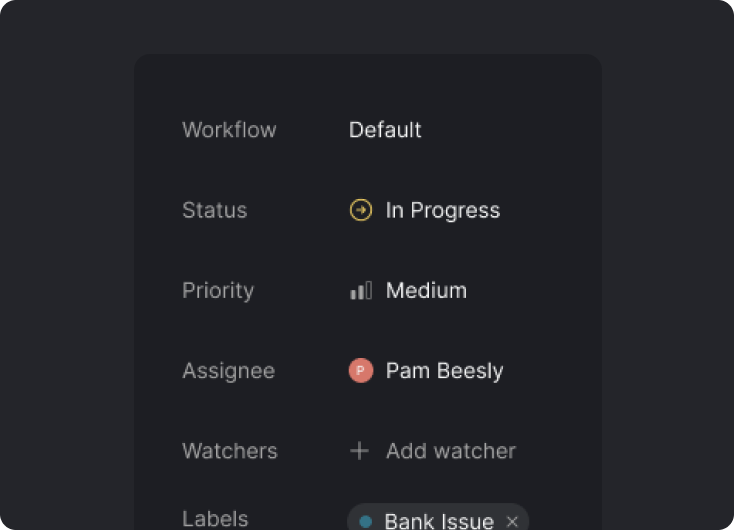
Task: Click the In Progress status text
Action: [x=443, y=210]
